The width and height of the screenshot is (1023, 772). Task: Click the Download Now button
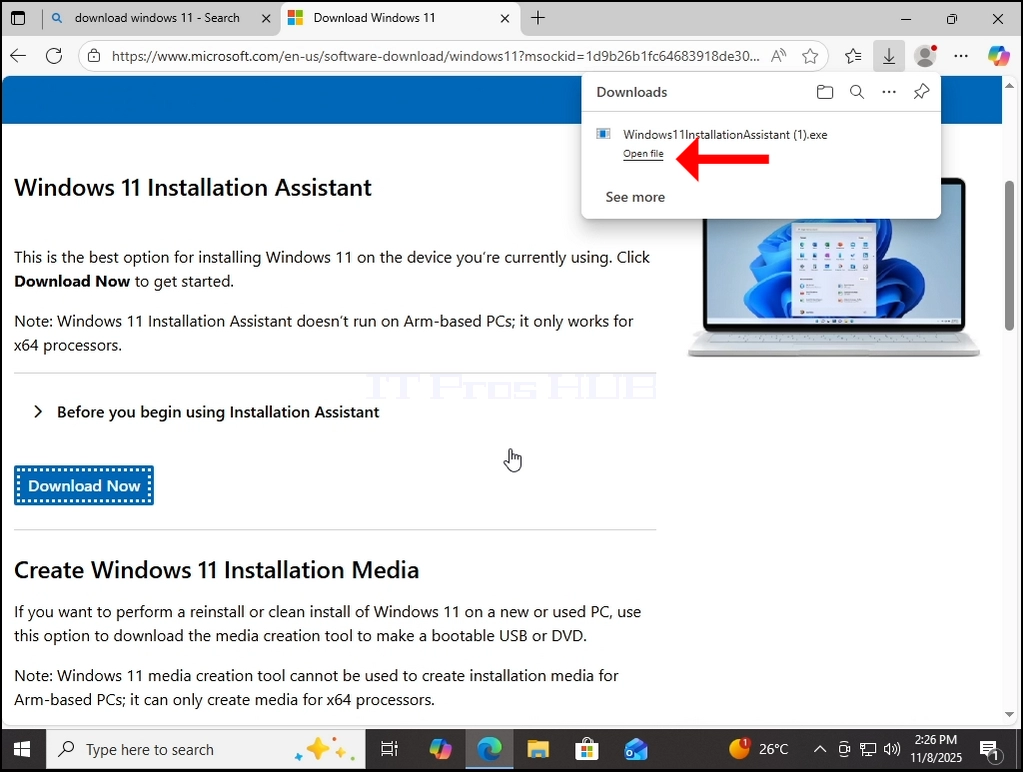tap(84, 486)
